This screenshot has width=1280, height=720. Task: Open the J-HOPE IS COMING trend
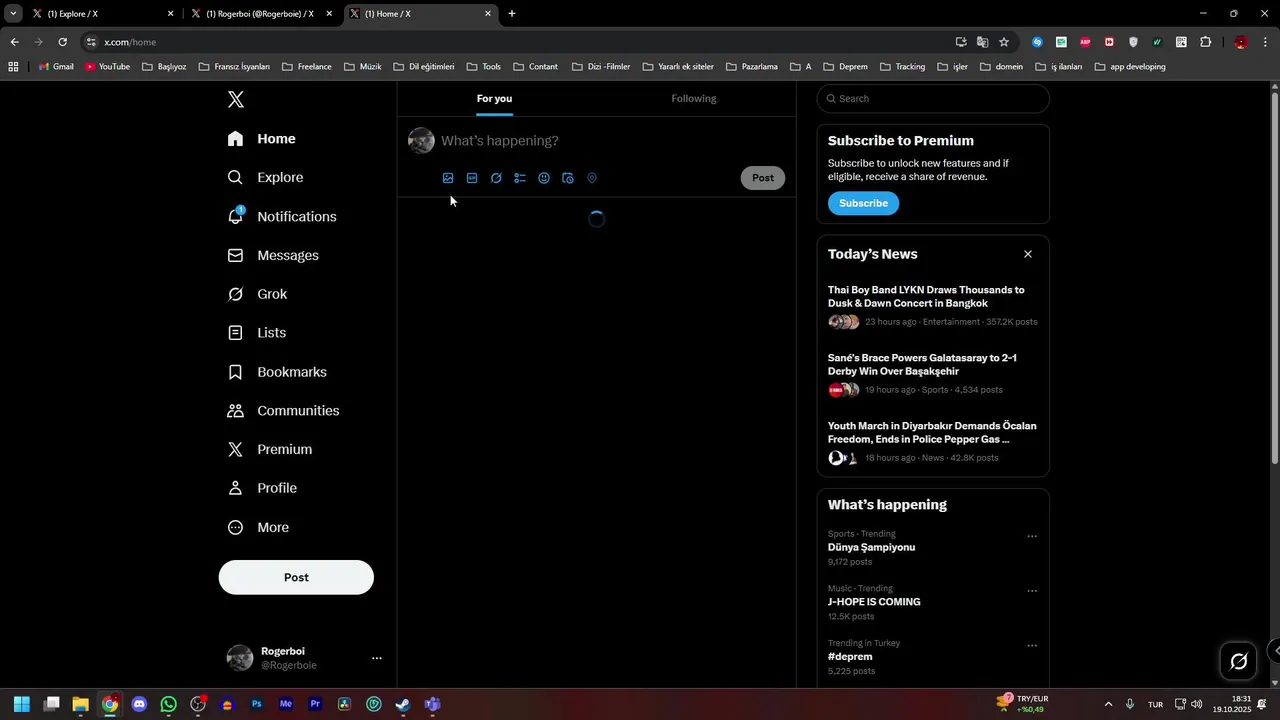pyautogui.click(x=874, y=602)
